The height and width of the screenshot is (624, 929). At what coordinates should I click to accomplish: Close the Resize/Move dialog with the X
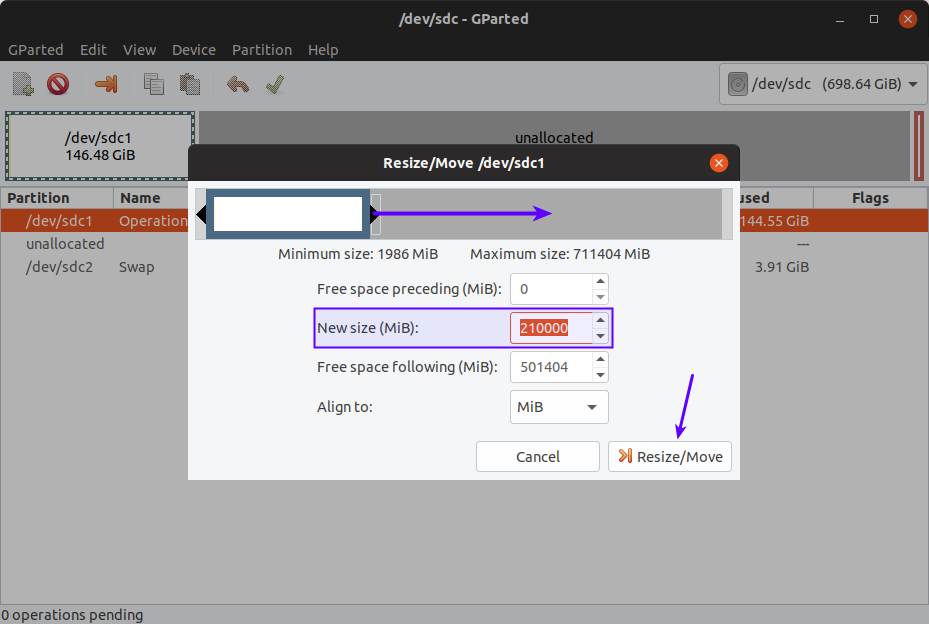coord(718,163)
